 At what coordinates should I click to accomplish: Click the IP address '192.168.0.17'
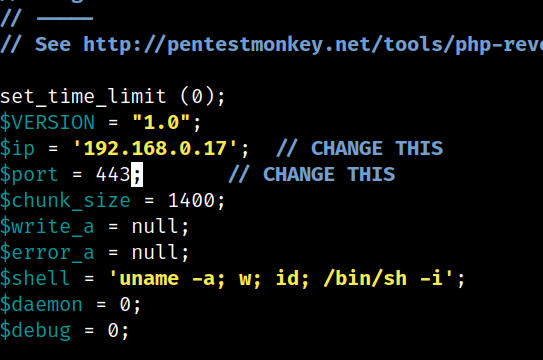click(x=155, y=148)
